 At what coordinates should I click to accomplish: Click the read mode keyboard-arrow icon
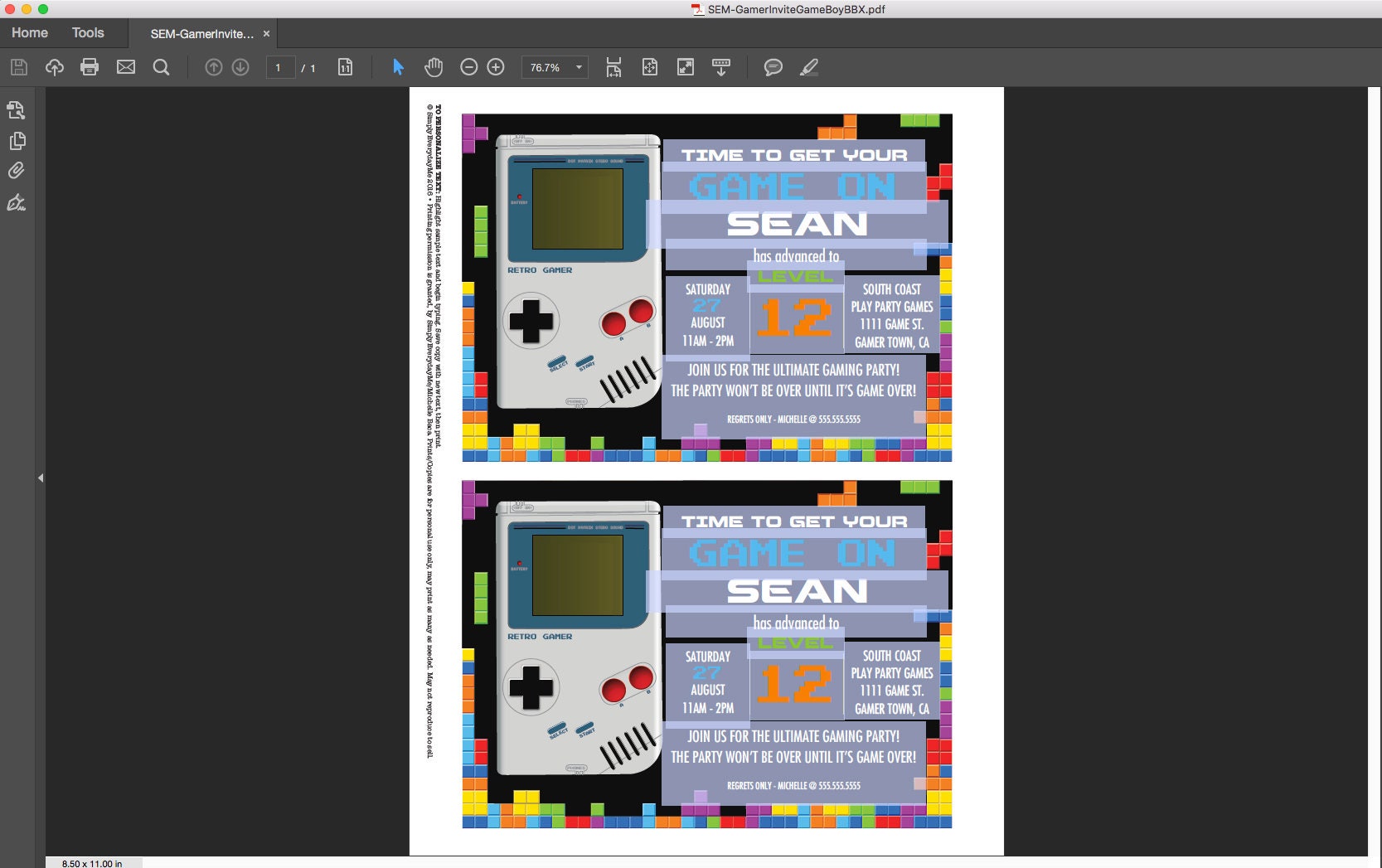[x=721, y=67]
